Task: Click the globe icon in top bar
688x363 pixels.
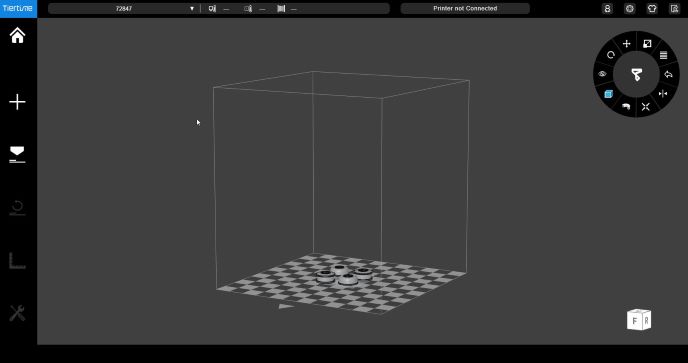Action: [x=630, y=8]
